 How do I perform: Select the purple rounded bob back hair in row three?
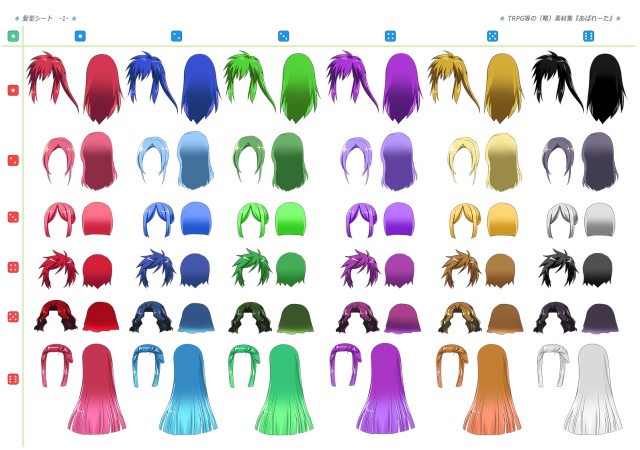tap(399, 219)
